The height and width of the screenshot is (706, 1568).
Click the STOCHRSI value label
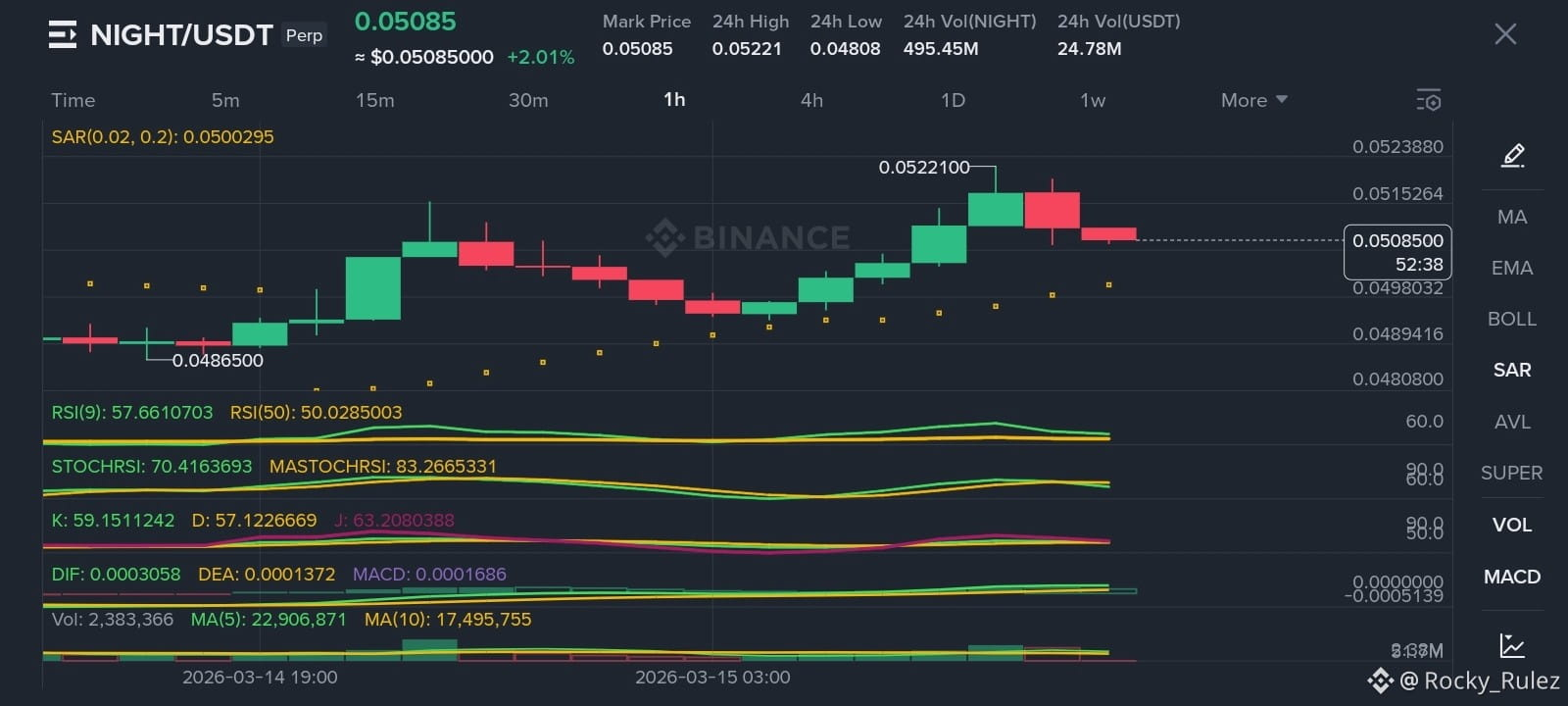(x=152, y=466)
